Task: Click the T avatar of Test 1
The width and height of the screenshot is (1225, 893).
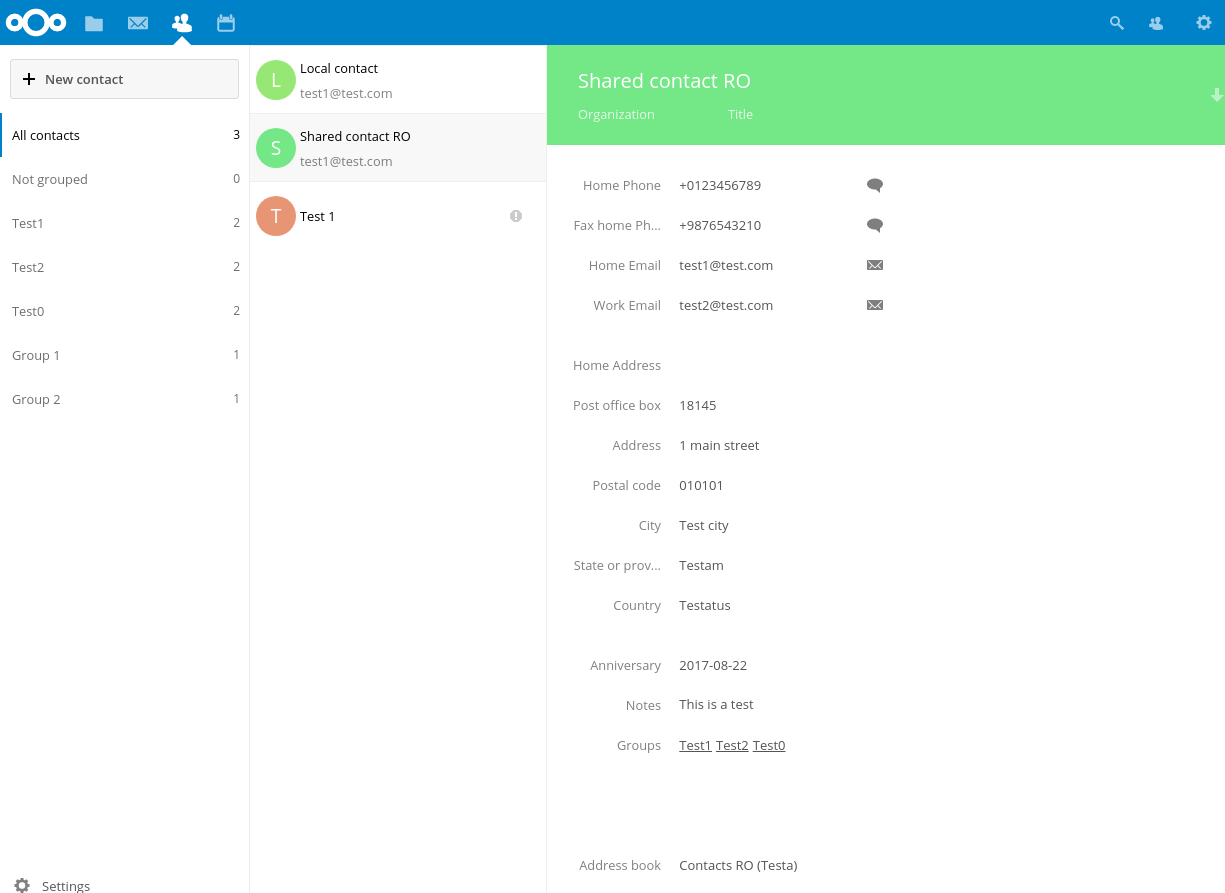Action: [x=276, y=216]
